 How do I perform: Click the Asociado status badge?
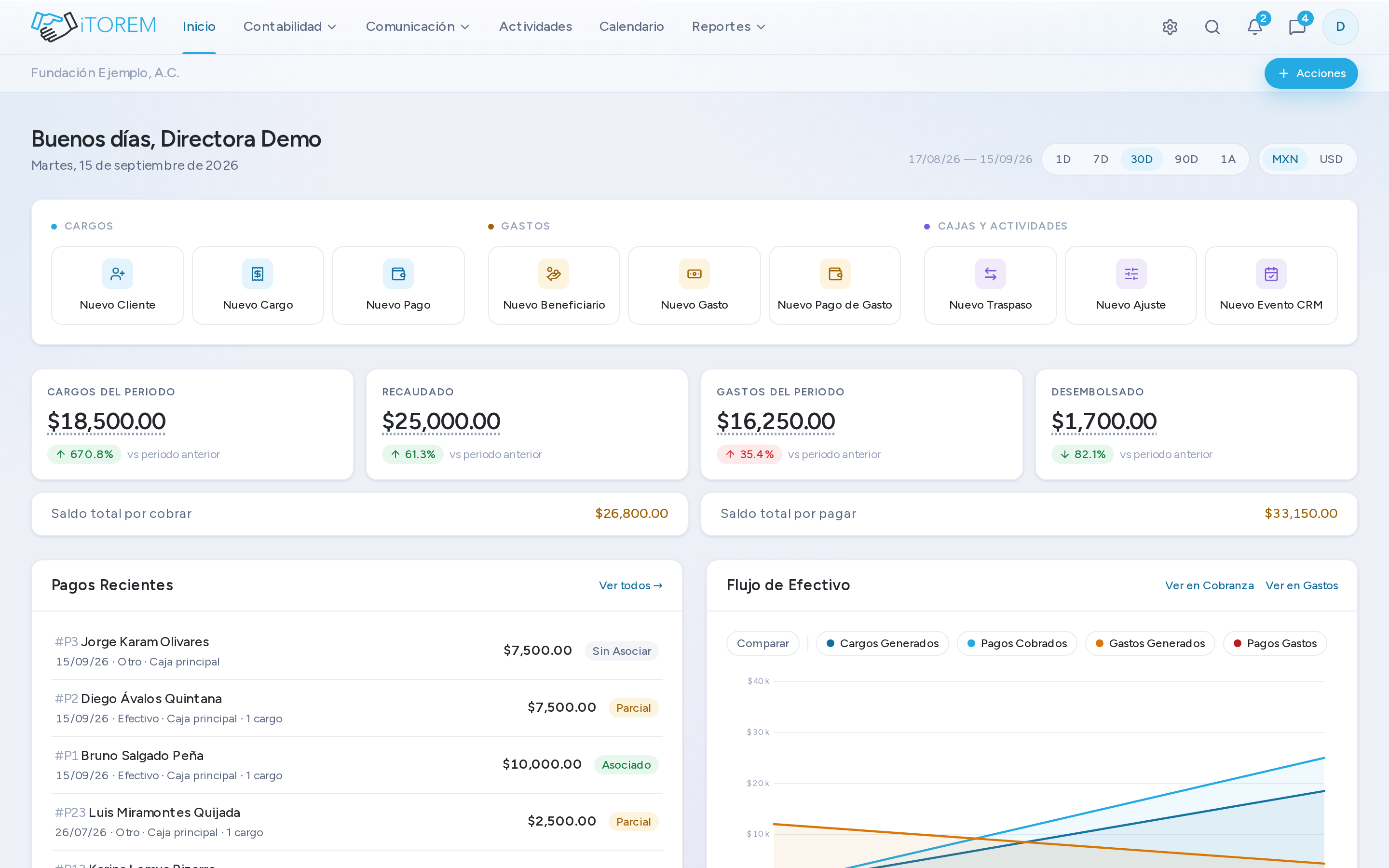tap(626, 765)
